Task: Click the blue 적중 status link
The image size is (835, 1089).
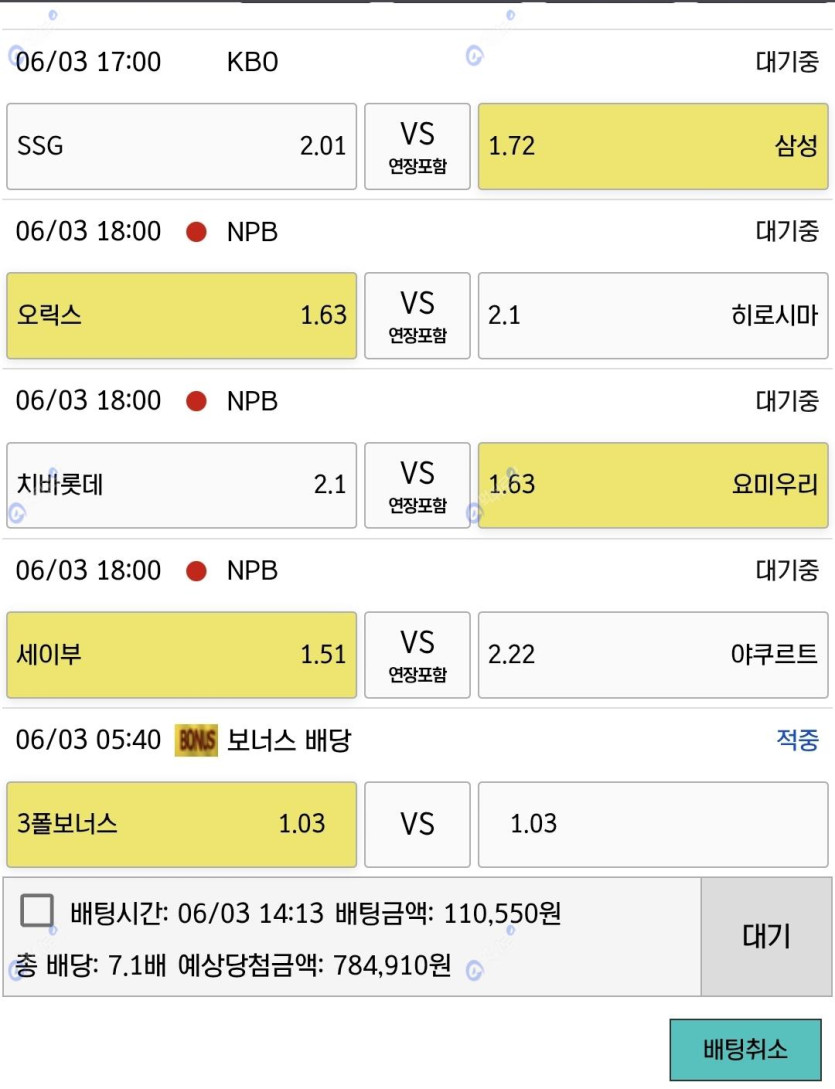Action: click(797, 740)
